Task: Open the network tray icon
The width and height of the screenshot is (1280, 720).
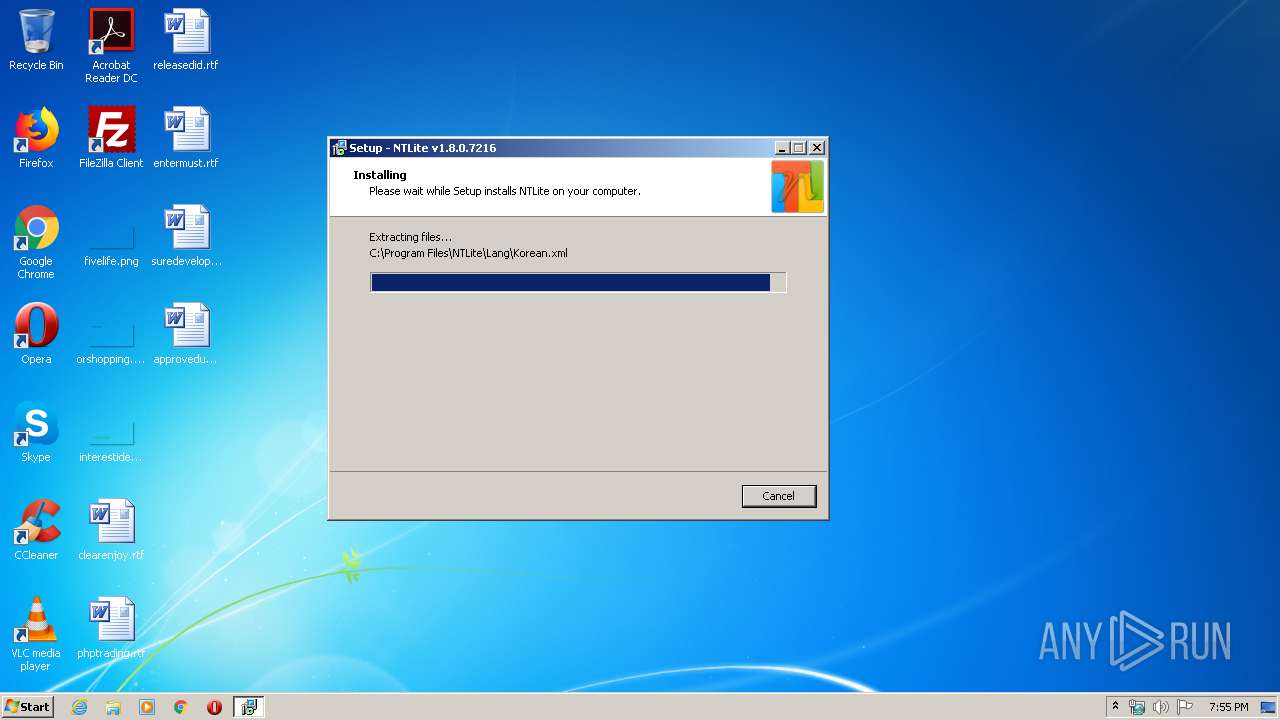Action: (x=1137, y=707)
